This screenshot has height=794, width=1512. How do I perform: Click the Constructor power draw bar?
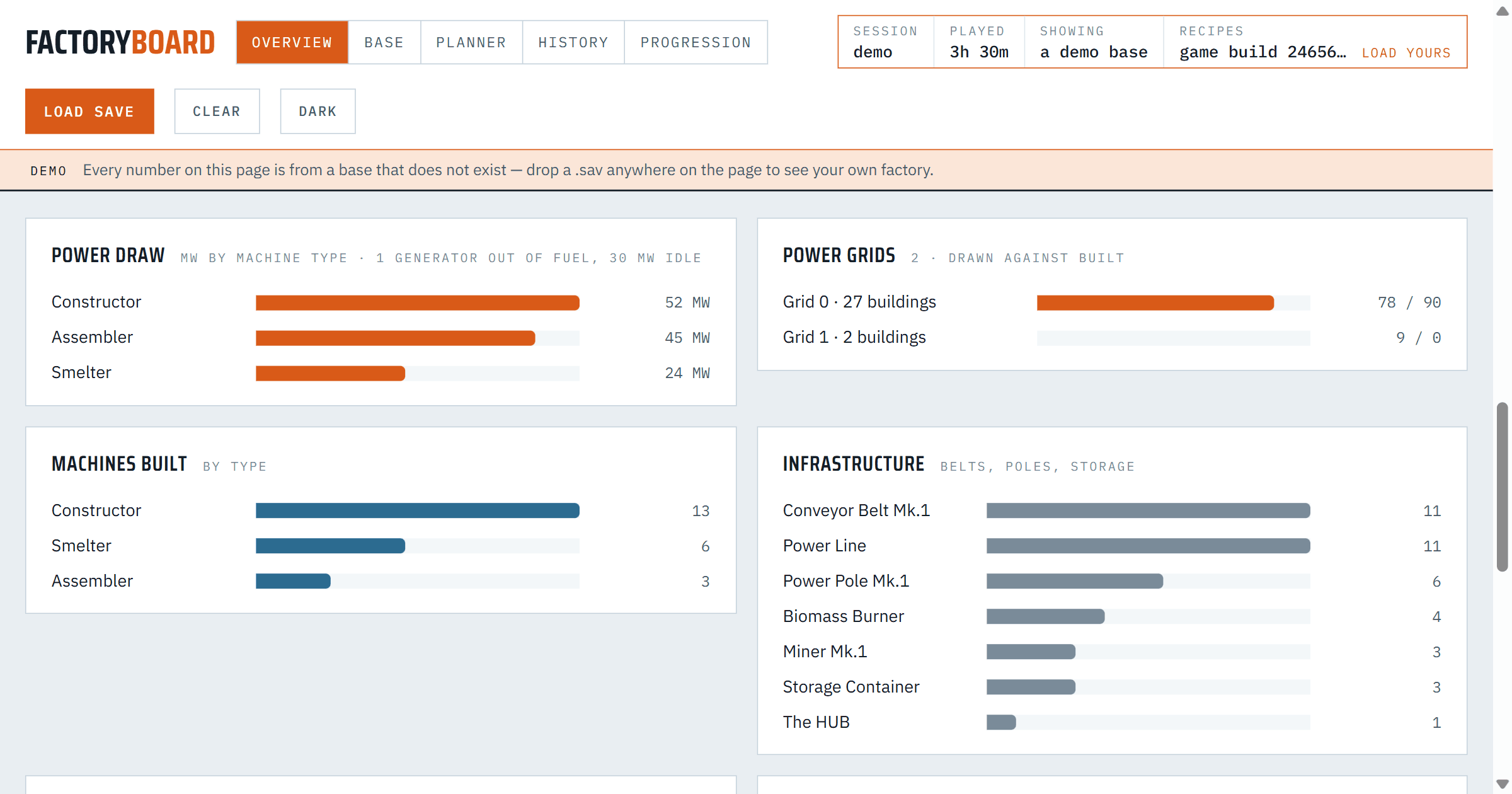418,302
